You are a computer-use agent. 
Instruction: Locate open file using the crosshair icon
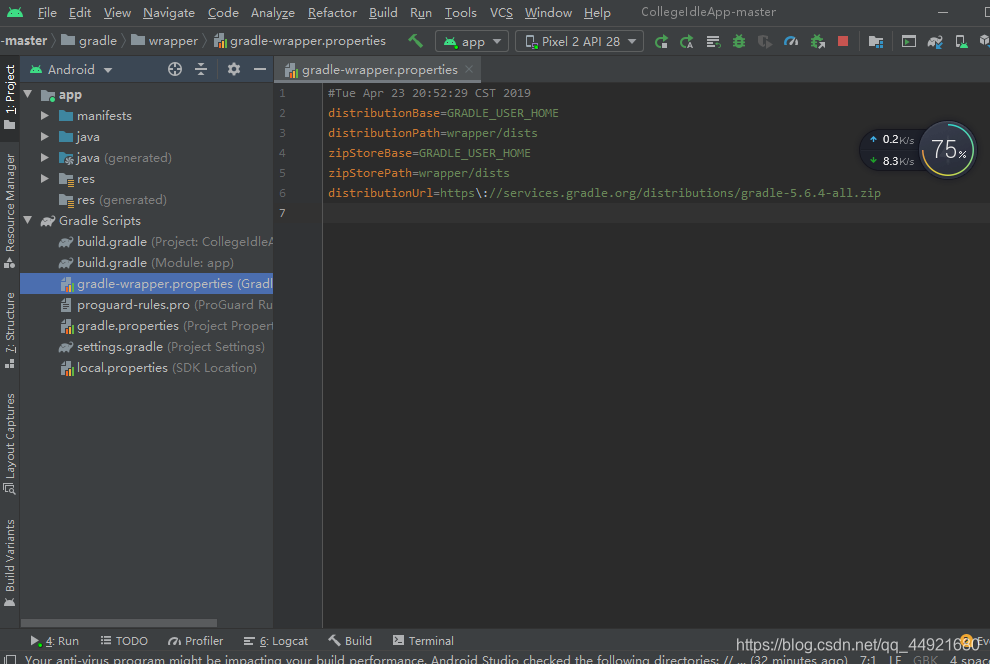174,69
